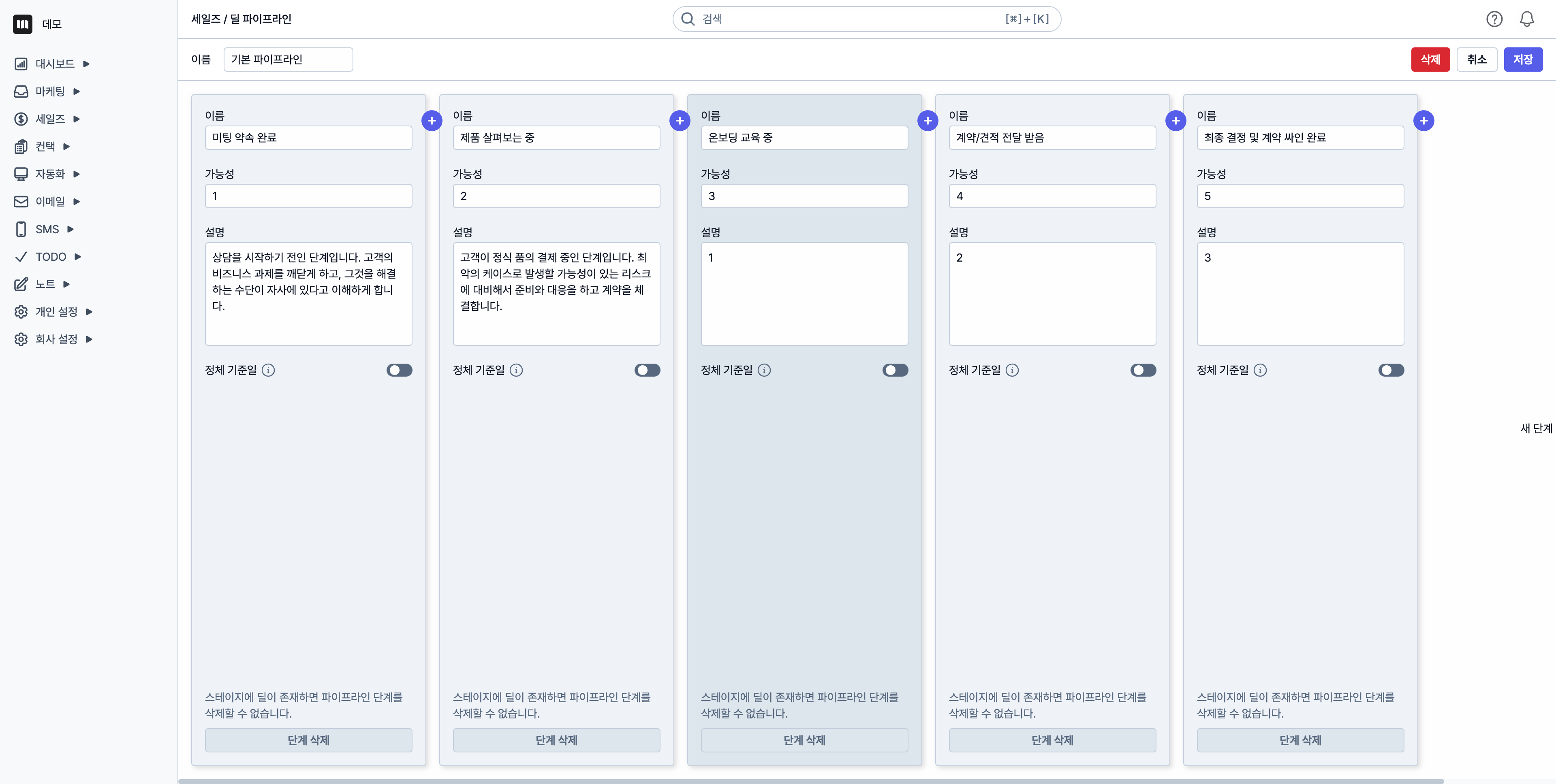Toggle 정체 기준일 for 계약/견적 전달 받음
1556x784 pixels.
(x=1143, y=370)
